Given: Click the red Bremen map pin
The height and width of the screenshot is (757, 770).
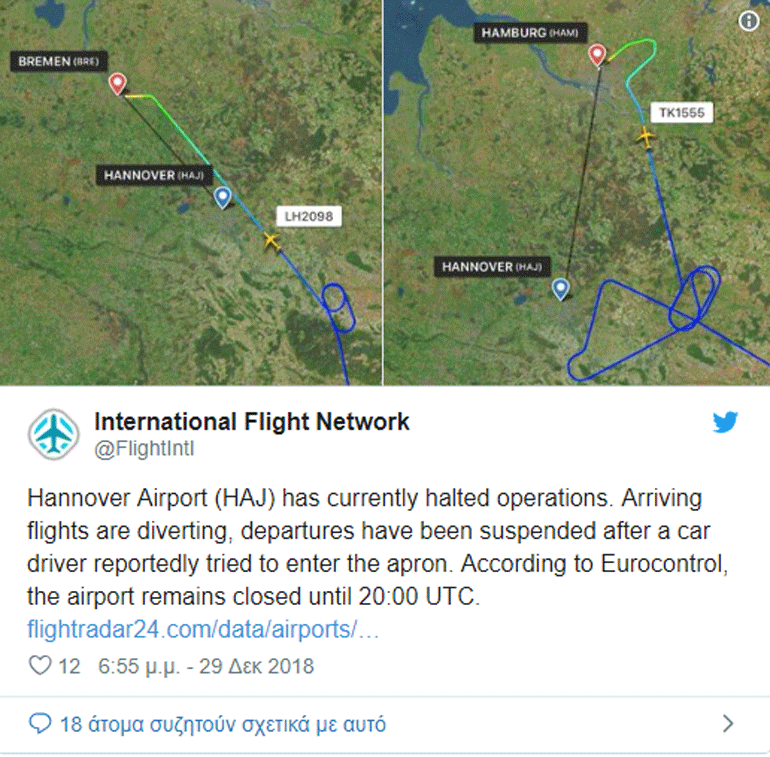Looking at the screenshot, I should point(118,83).
